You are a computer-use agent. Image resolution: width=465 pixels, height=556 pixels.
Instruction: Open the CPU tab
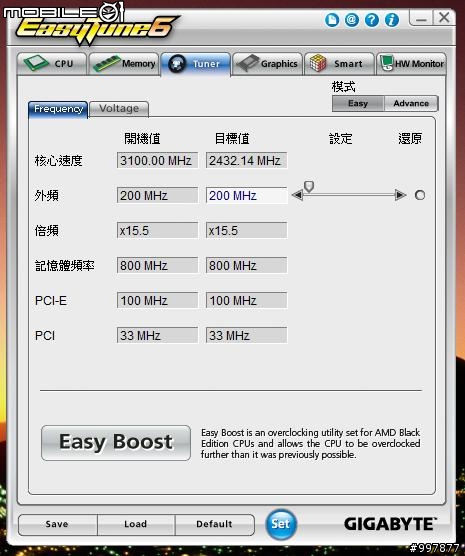[52, 64]
